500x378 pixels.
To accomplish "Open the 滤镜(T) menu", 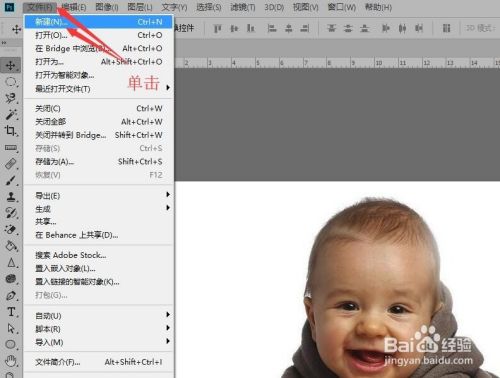I will (243, 7).
